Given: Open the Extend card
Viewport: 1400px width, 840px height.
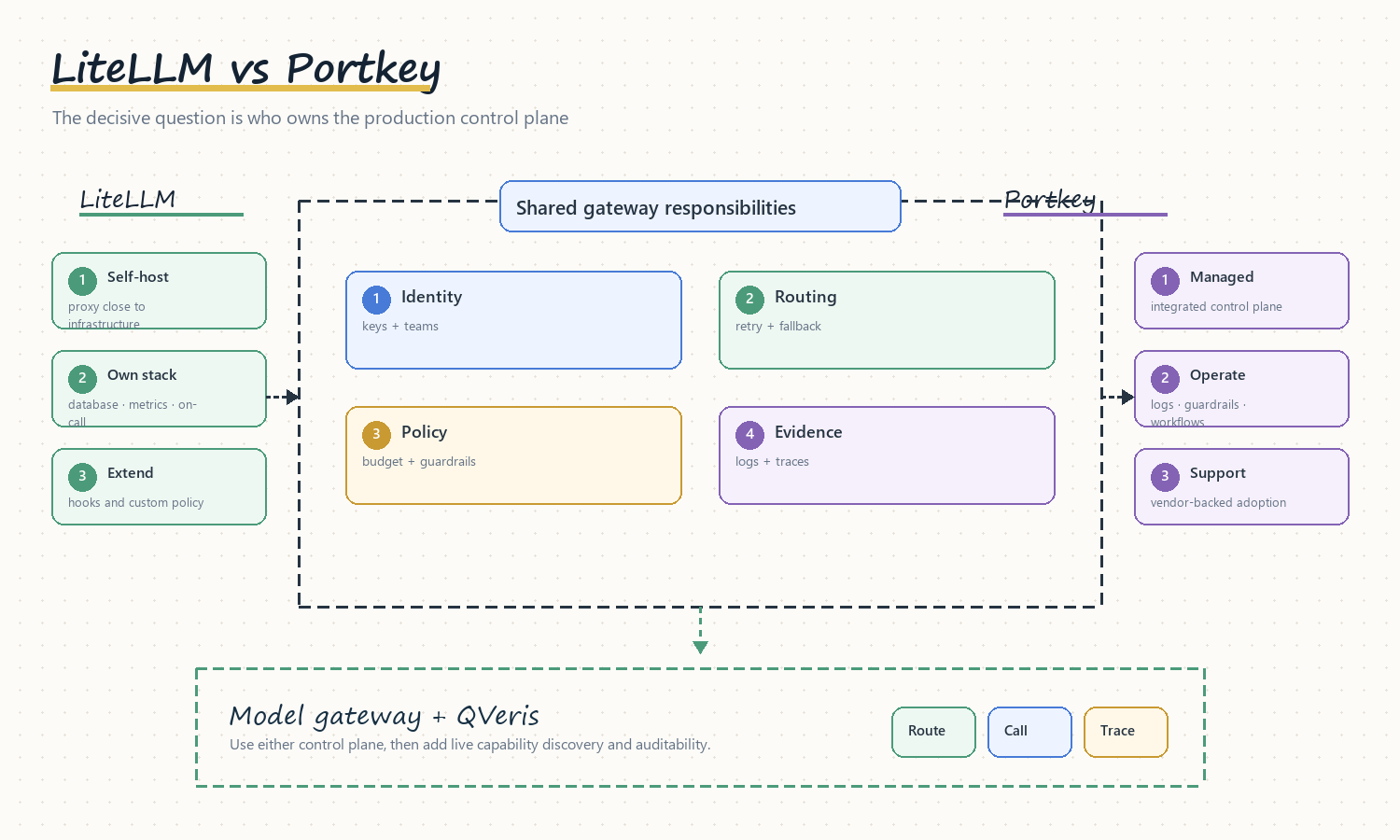Looking at the screenshot, I should tap(159, 486).
